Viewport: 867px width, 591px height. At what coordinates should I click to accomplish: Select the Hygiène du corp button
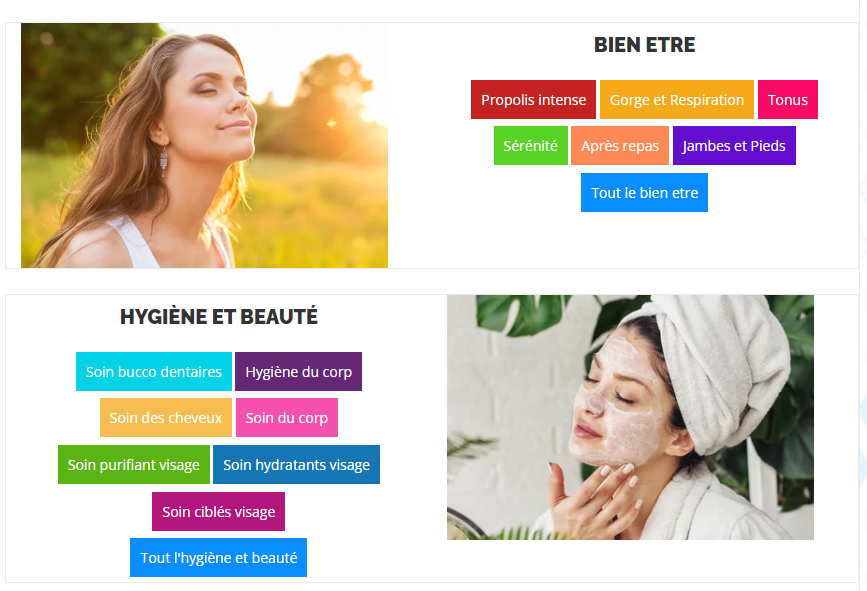[x=298, y=372]
